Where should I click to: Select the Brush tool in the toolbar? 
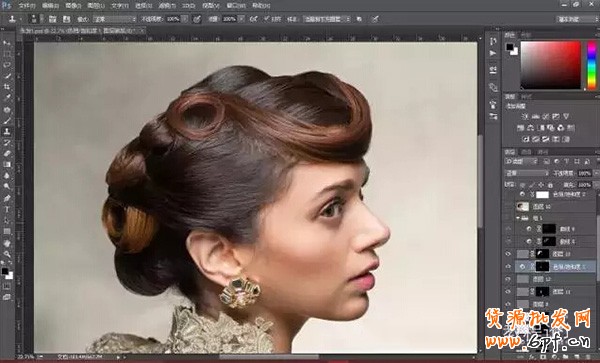(x=7, y=120)
